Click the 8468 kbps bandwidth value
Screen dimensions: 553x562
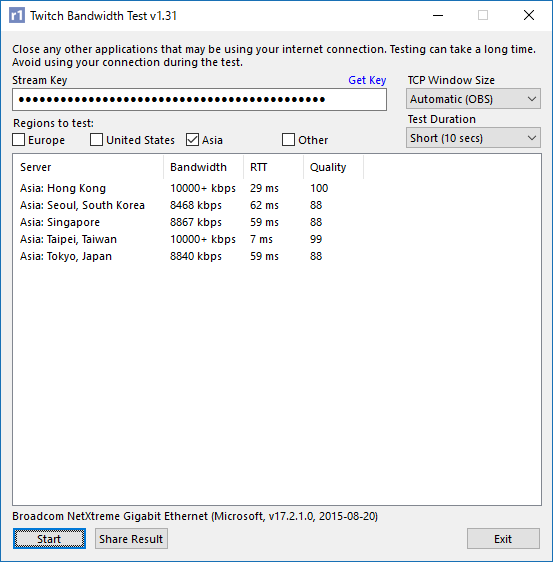click(x=196, y=205)
